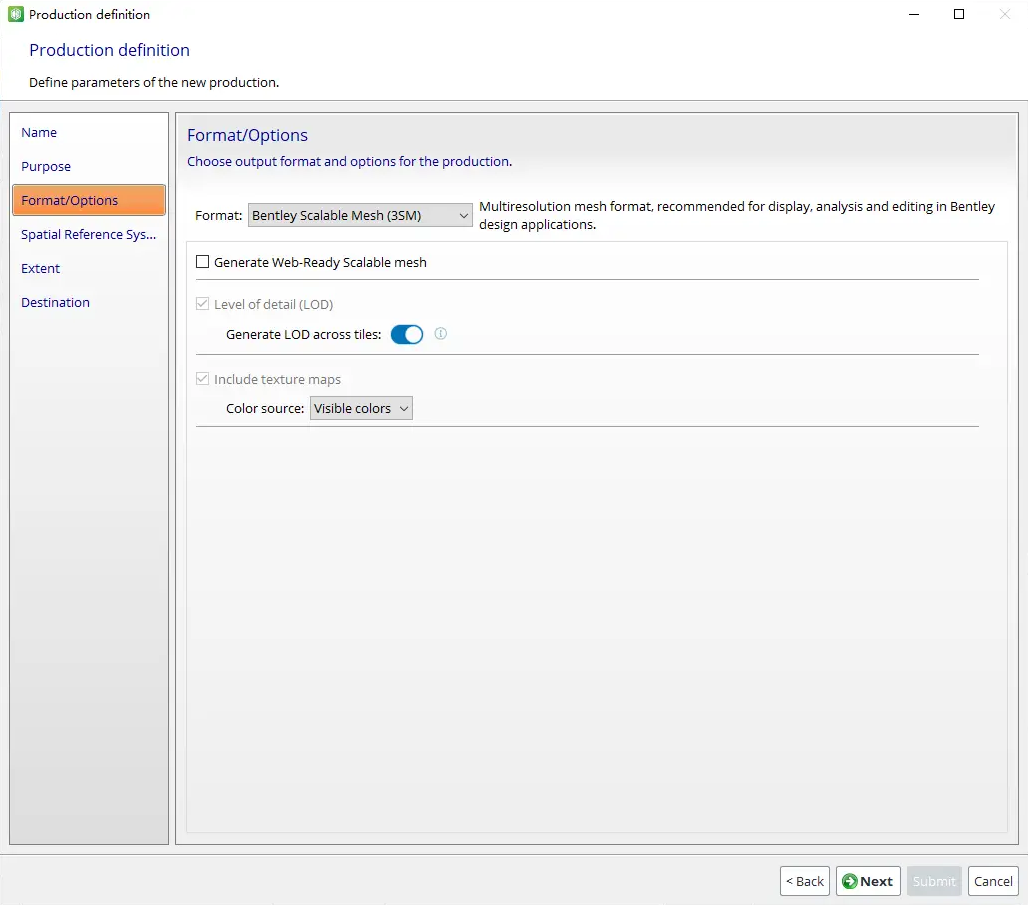Click the 'Color source:' label
This screenshot has width=1028, height=905.
pos(265,408)
